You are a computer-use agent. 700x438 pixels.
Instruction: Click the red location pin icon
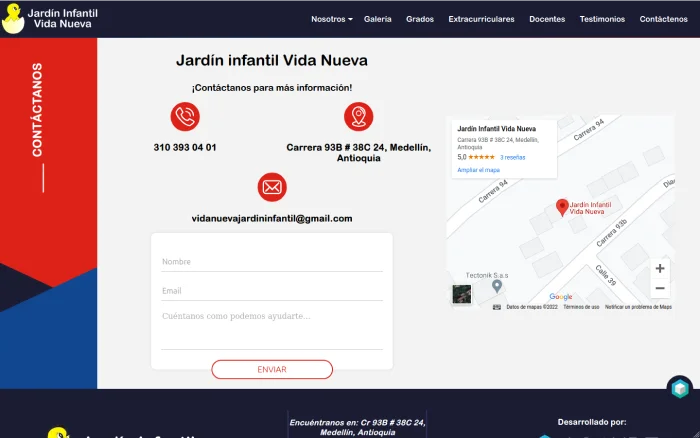click(358, 117)
